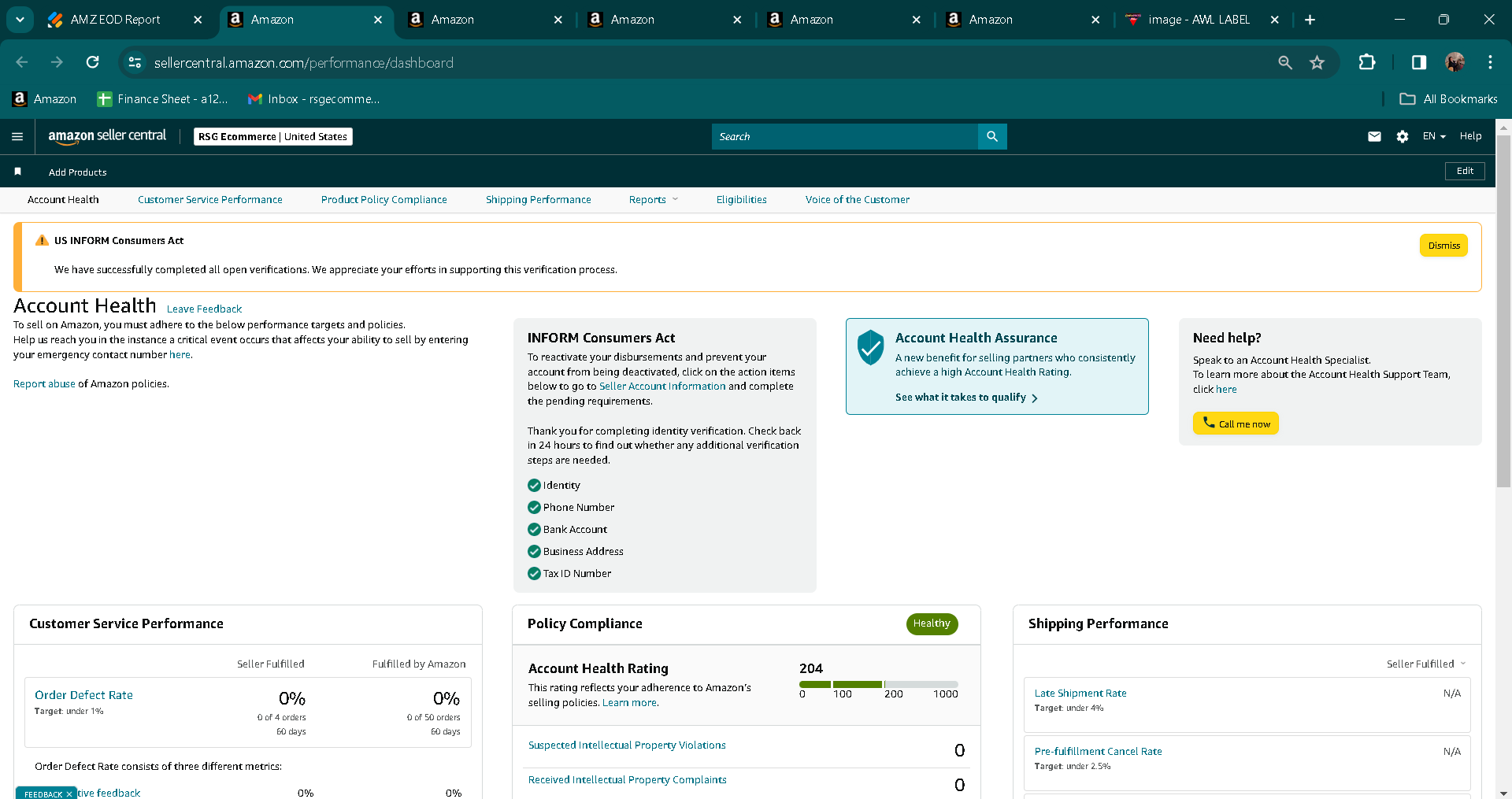This screenshot has width=1512, height=799.
Task: Open Received Intellectual Property Complaints link
Action: click(x=627, y=780)
